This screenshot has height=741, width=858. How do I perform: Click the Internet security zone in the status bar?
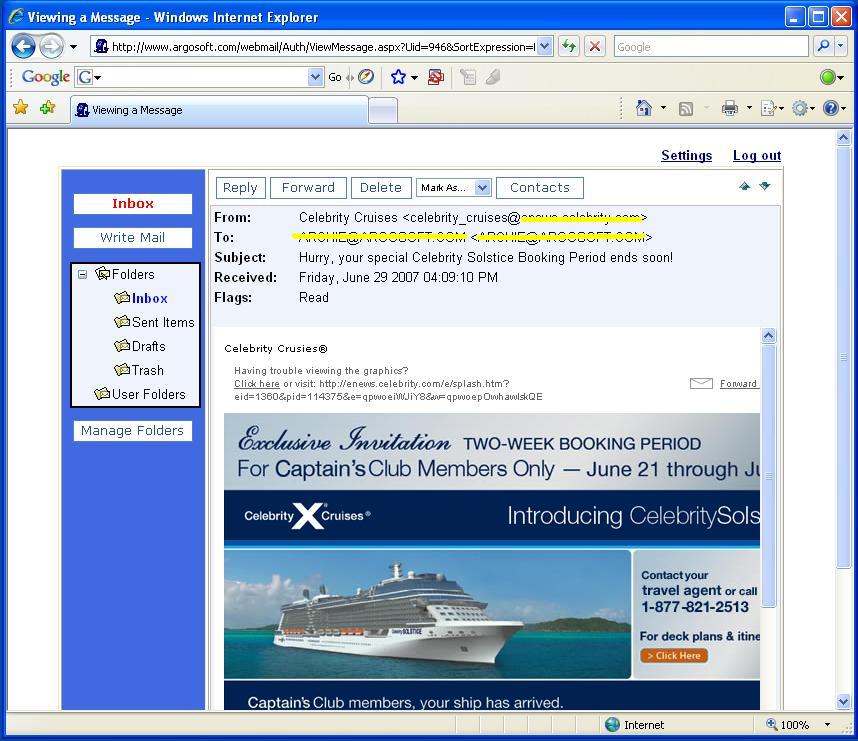(635, 725)
